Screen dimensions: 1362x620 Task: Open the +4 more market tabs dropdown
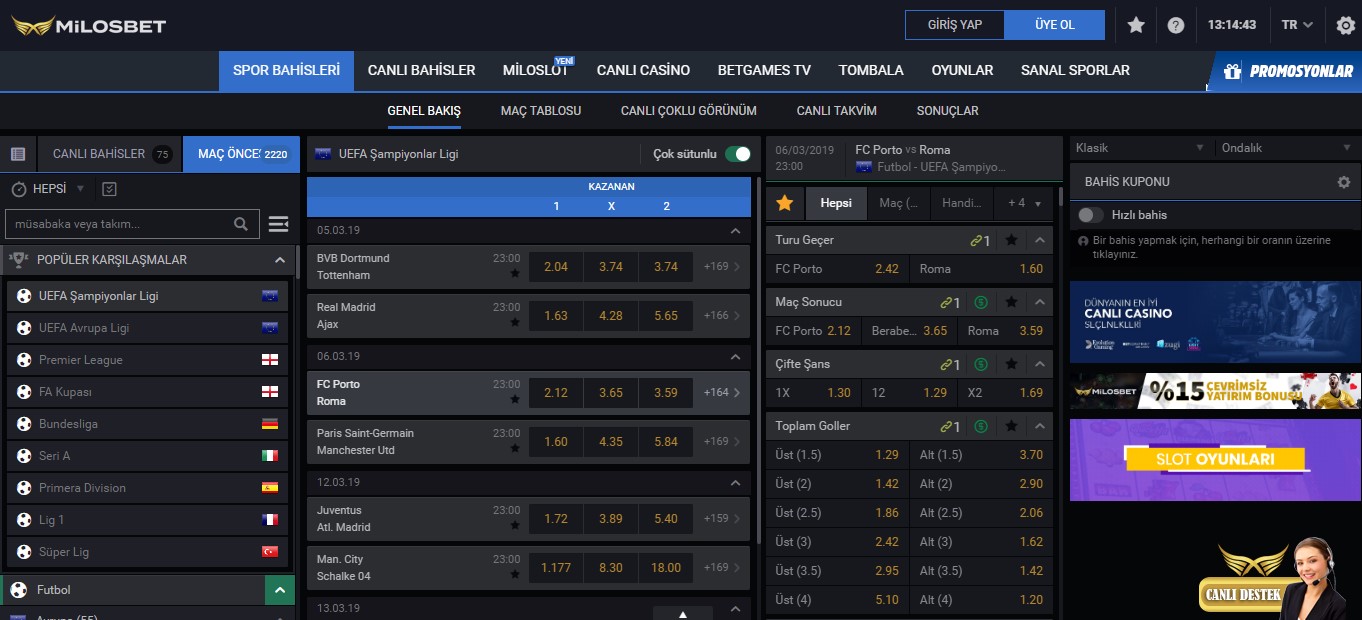(x=1024, y=203)
